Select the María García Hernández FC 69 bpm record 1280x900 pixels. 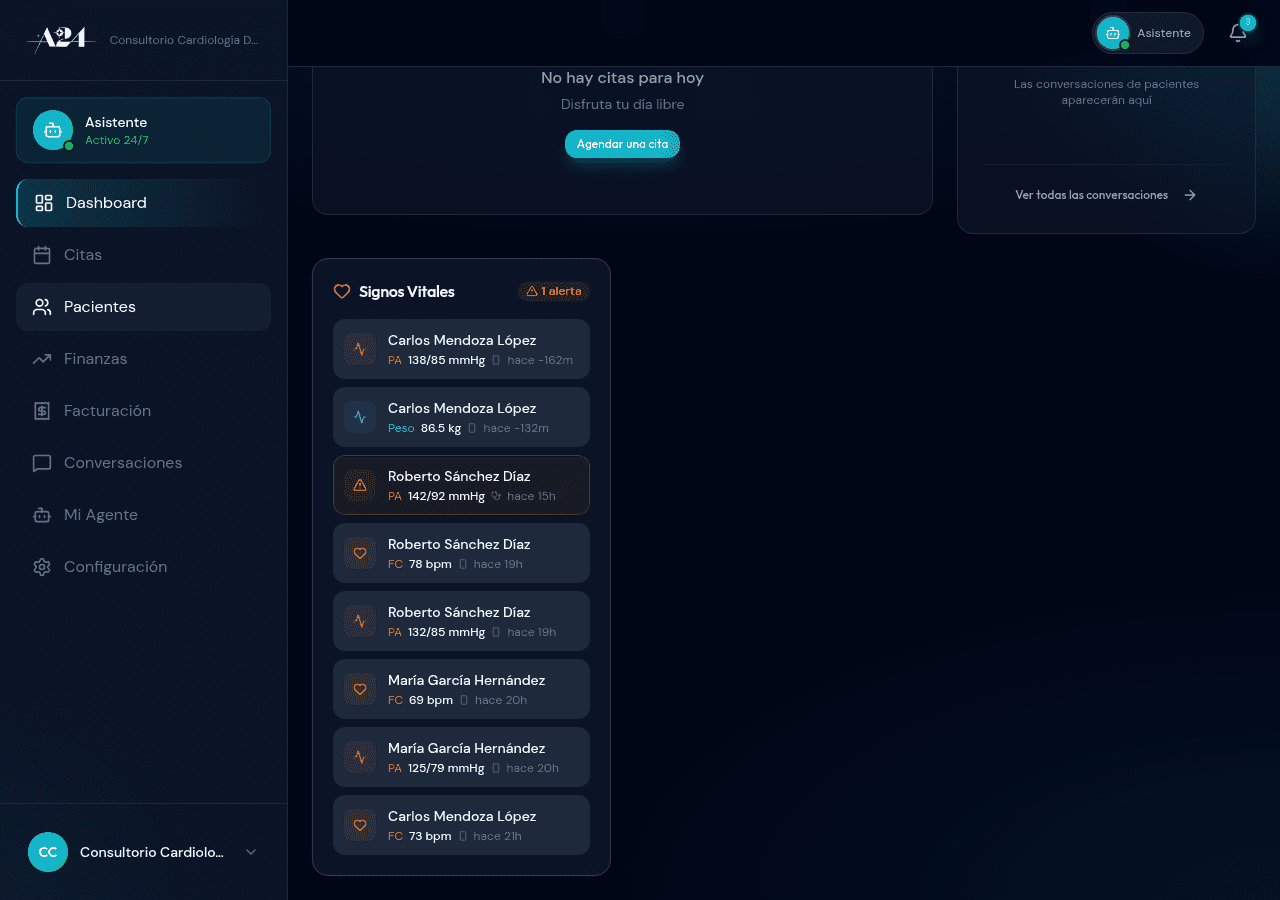pos(461,689)
